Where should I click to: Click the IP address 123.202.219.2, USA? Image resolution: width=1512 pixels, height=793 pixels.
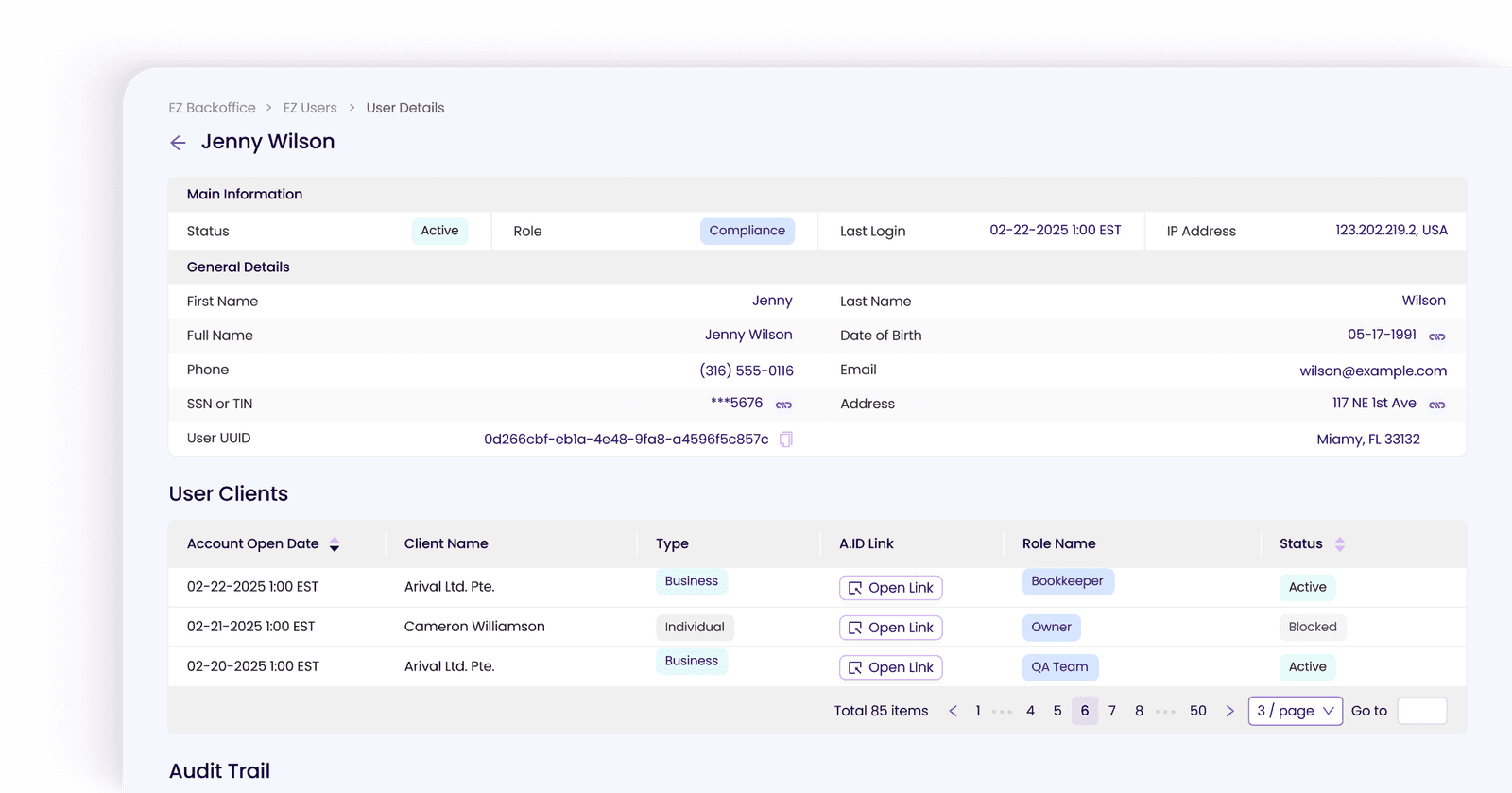[x=1391, y=231]
